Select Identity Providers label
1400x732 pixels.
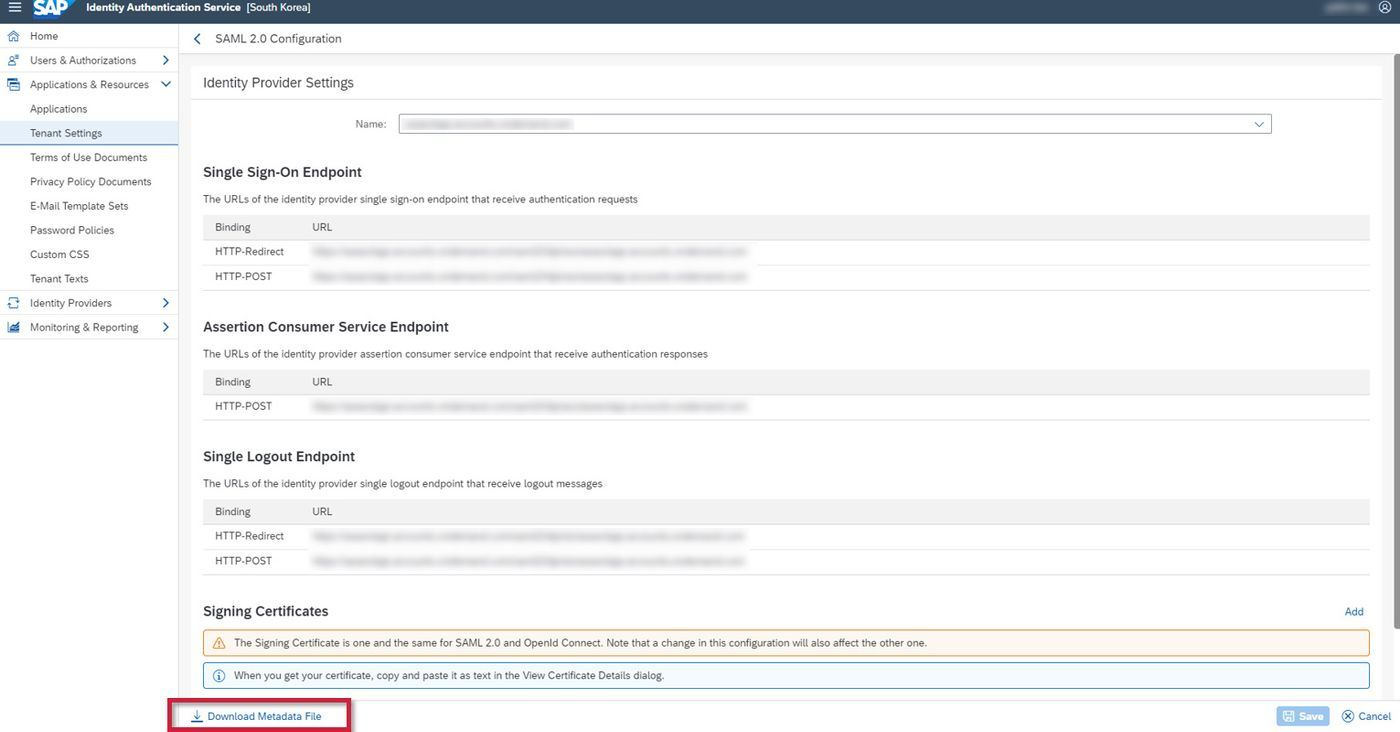click(x=71, y=303)
